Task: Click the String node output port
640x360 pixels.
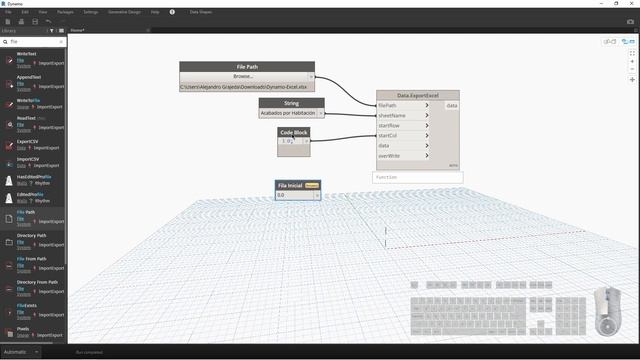Action: (x=321, y=113)
